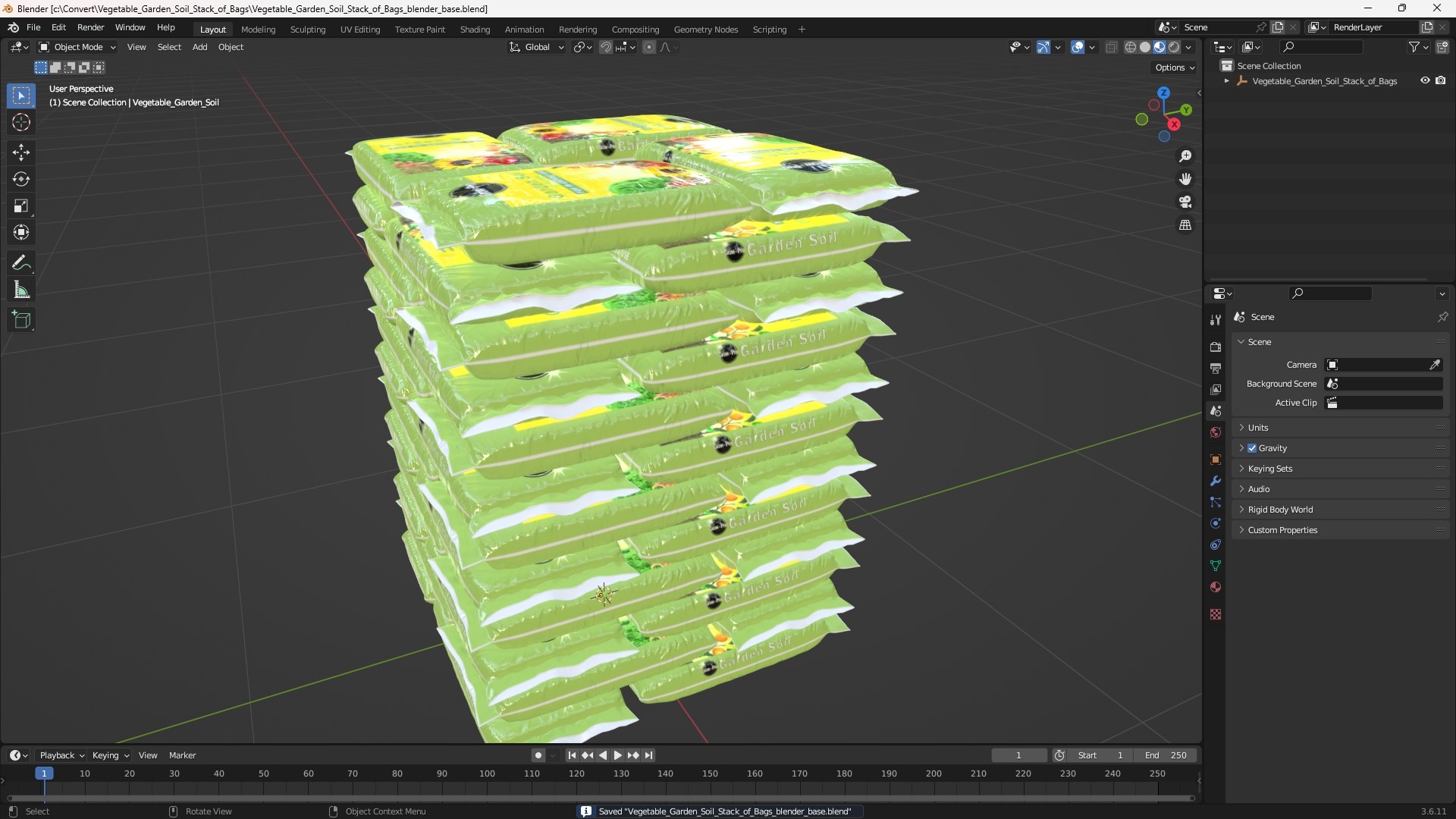
Task: Expand Vegetable_Garden_Soil_Stack_of_Bags tree item arrow
Action: point(1227,81)
